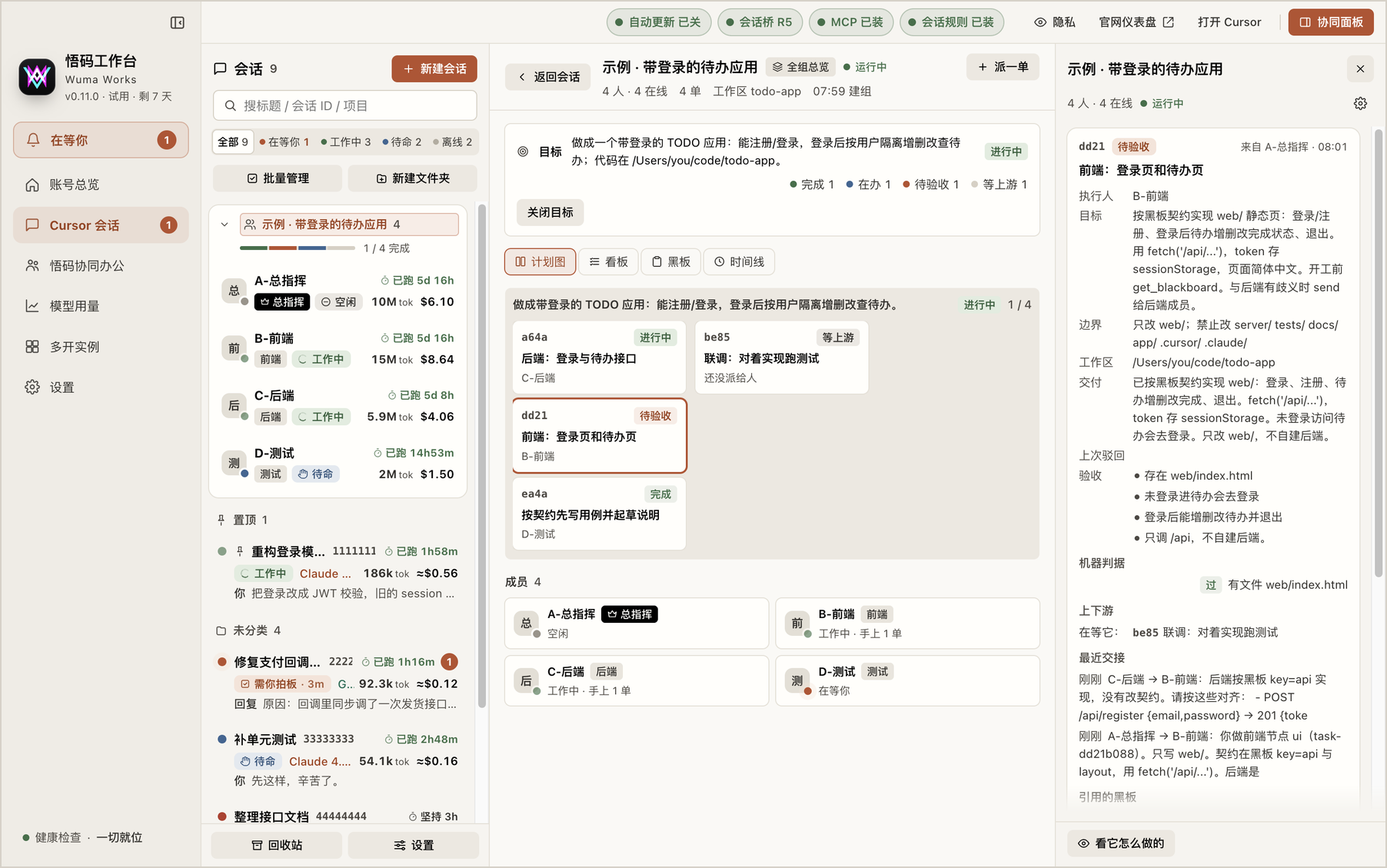Switch to 看板 view tab
This screenshot has height=868, width=1387.
(x=608, y=262)
